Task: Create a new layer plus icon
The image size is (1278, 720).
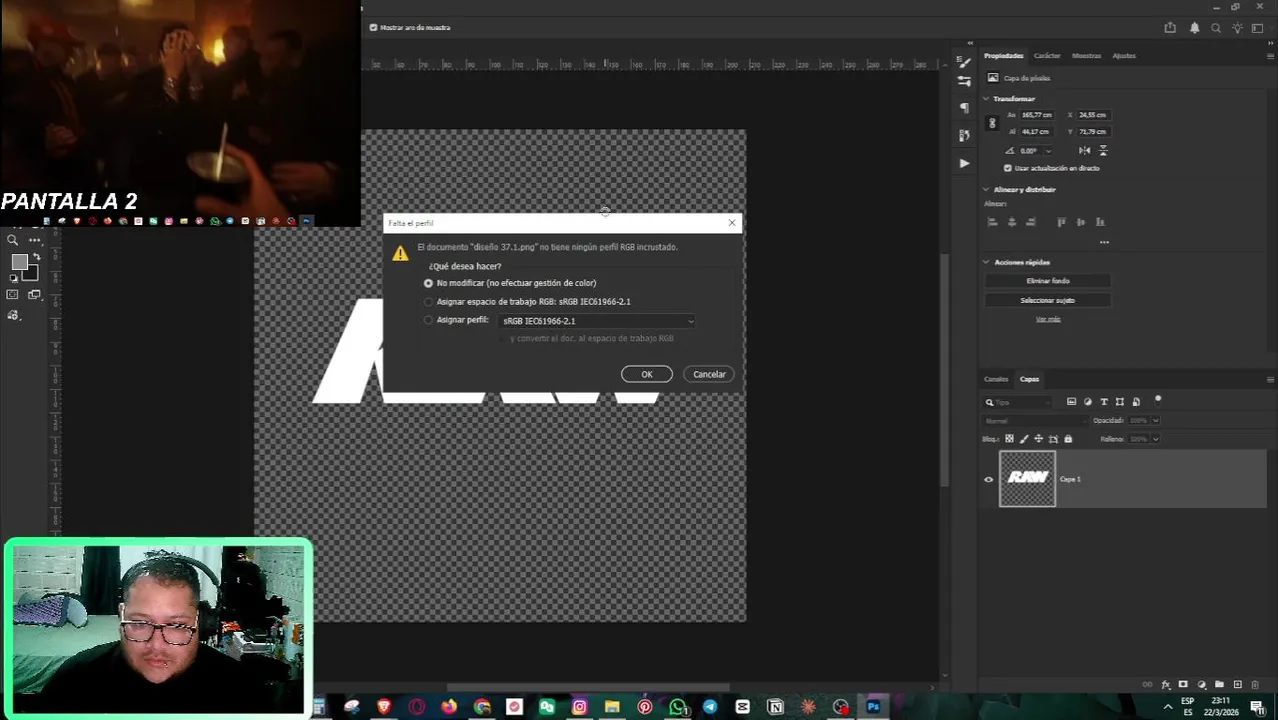Action: click(x=1237, y=685)
